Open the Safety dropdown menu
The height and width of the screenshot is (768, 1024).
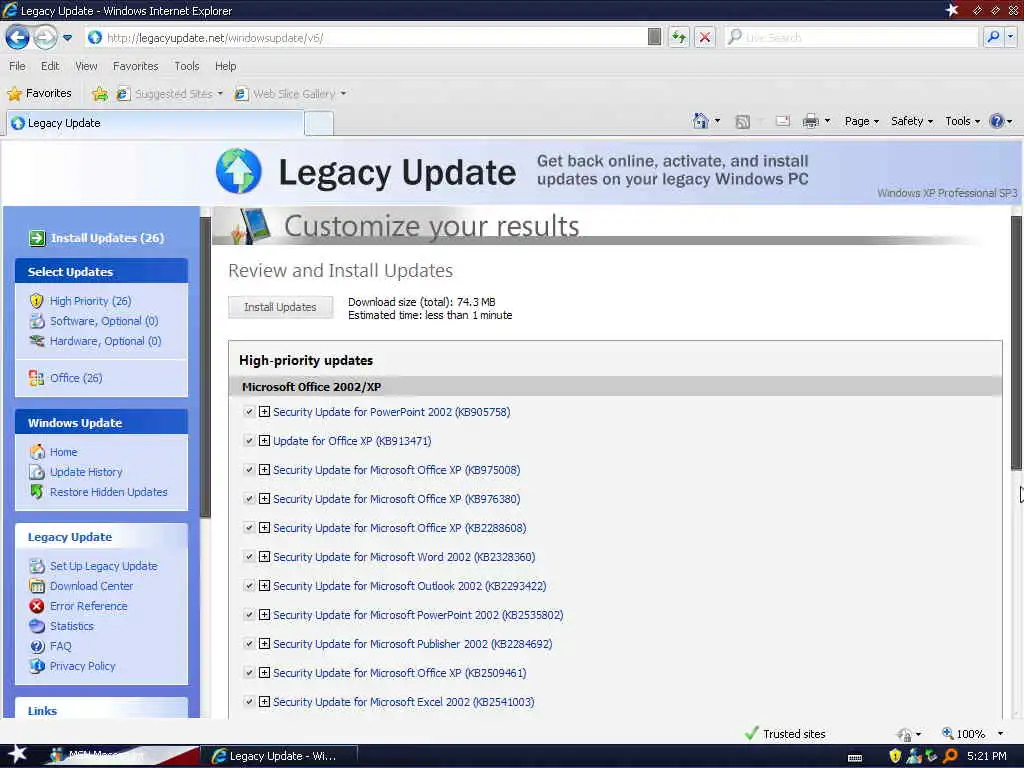(x=912, y=121)
